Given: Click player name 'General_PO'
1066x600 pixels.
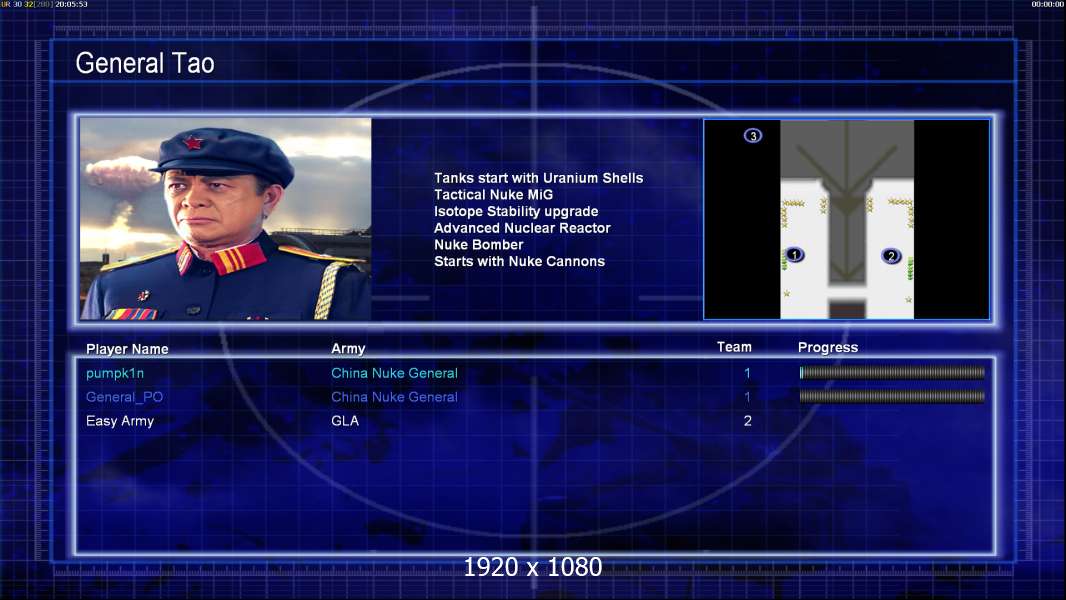Looking at the screenshot, I should (124, 397).
